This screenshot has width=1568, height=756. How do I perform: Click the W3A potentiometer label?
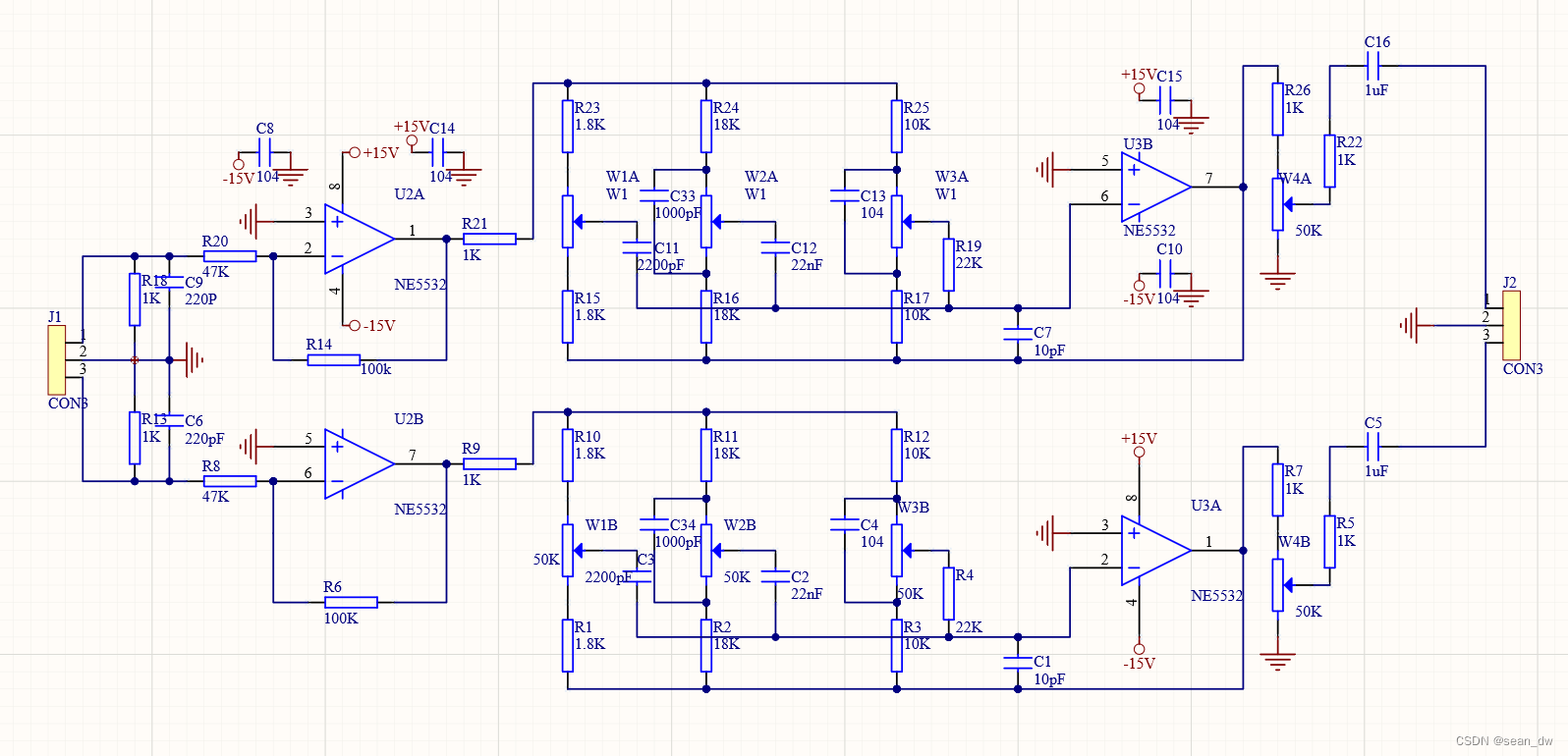click(952, 177)
